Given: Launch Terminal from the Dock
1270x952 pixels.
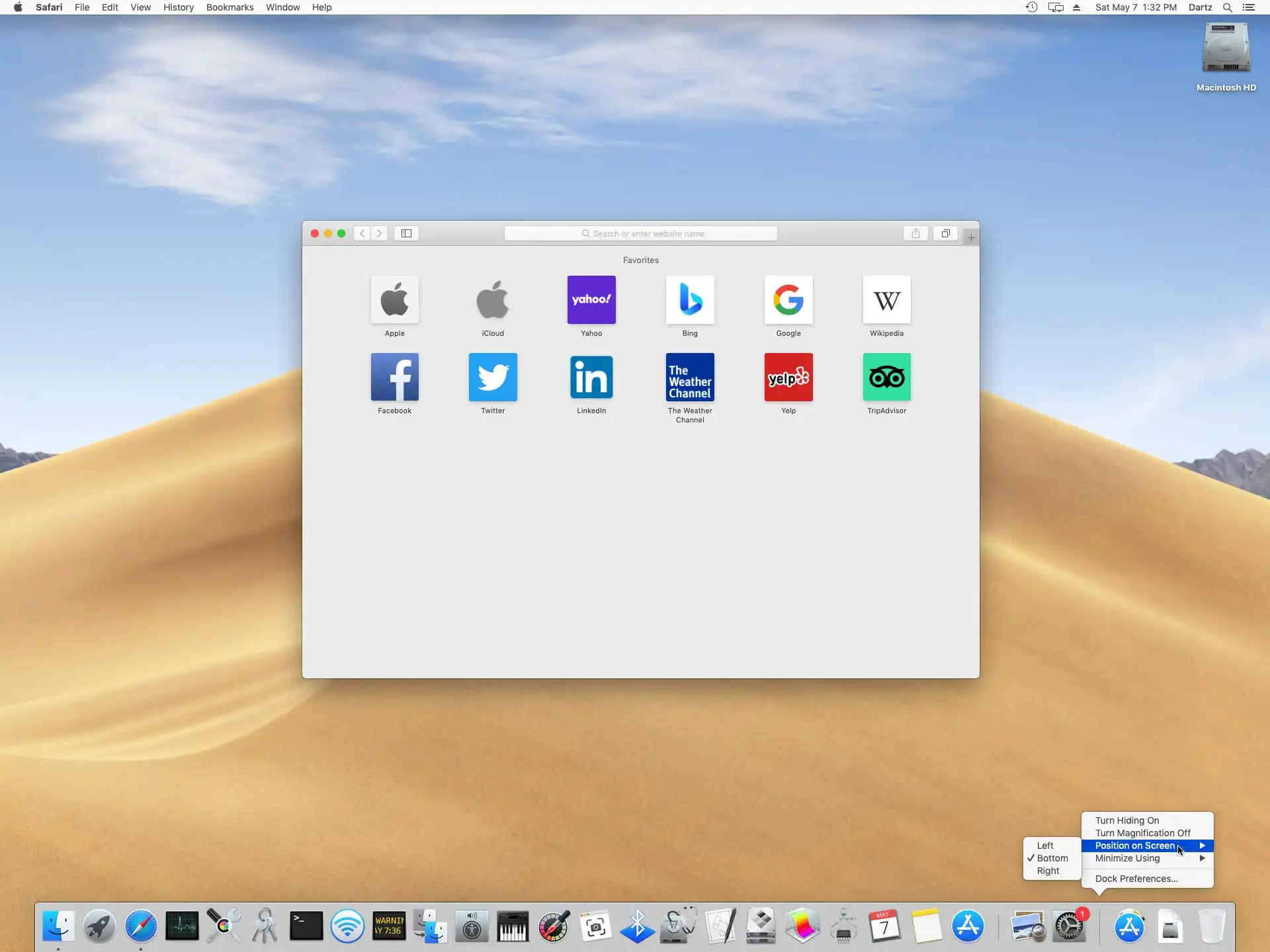Looking at the screenshot, I should click(306, 926).
